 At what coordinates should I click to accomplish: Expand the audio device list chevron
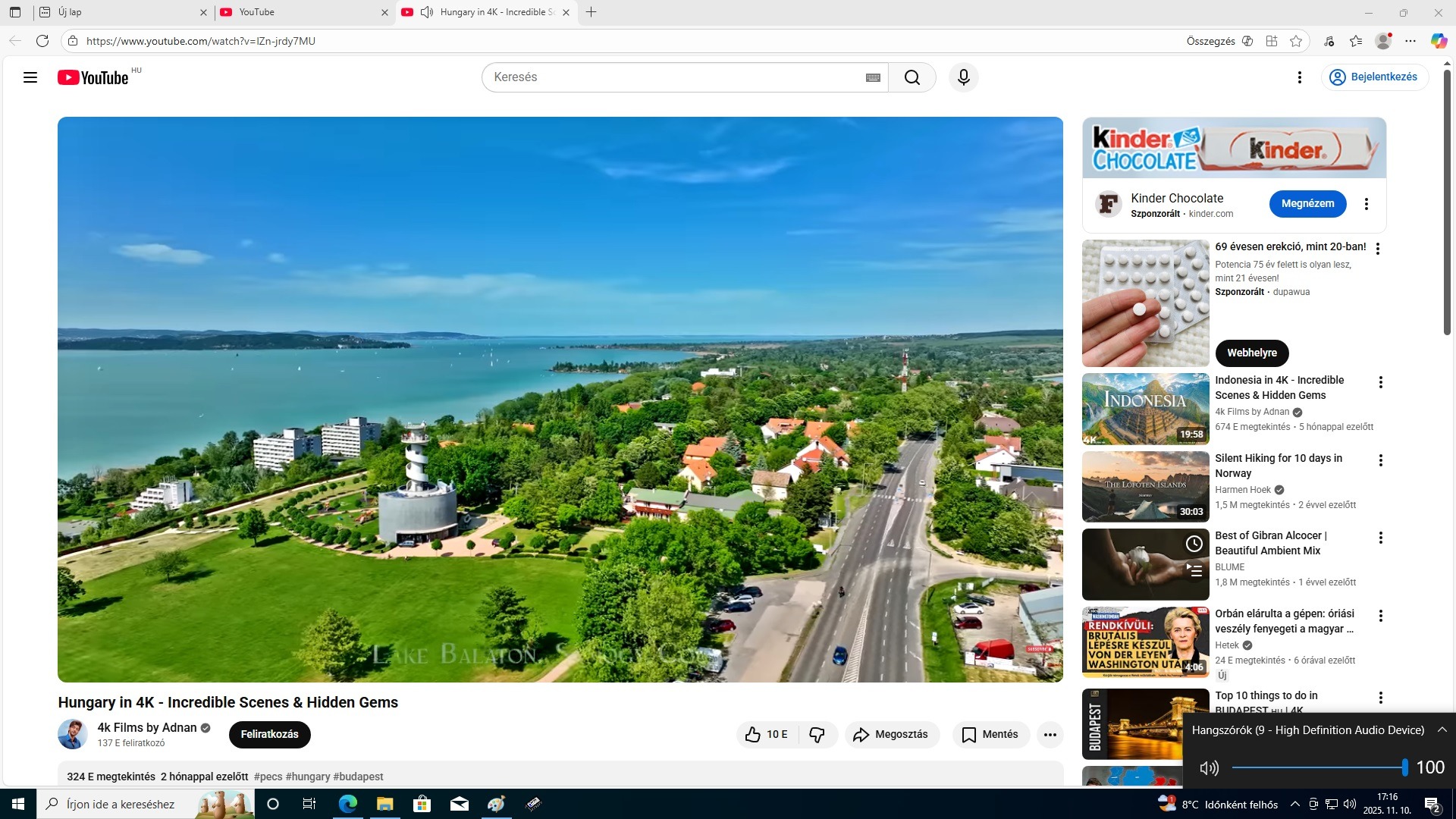1442,730
